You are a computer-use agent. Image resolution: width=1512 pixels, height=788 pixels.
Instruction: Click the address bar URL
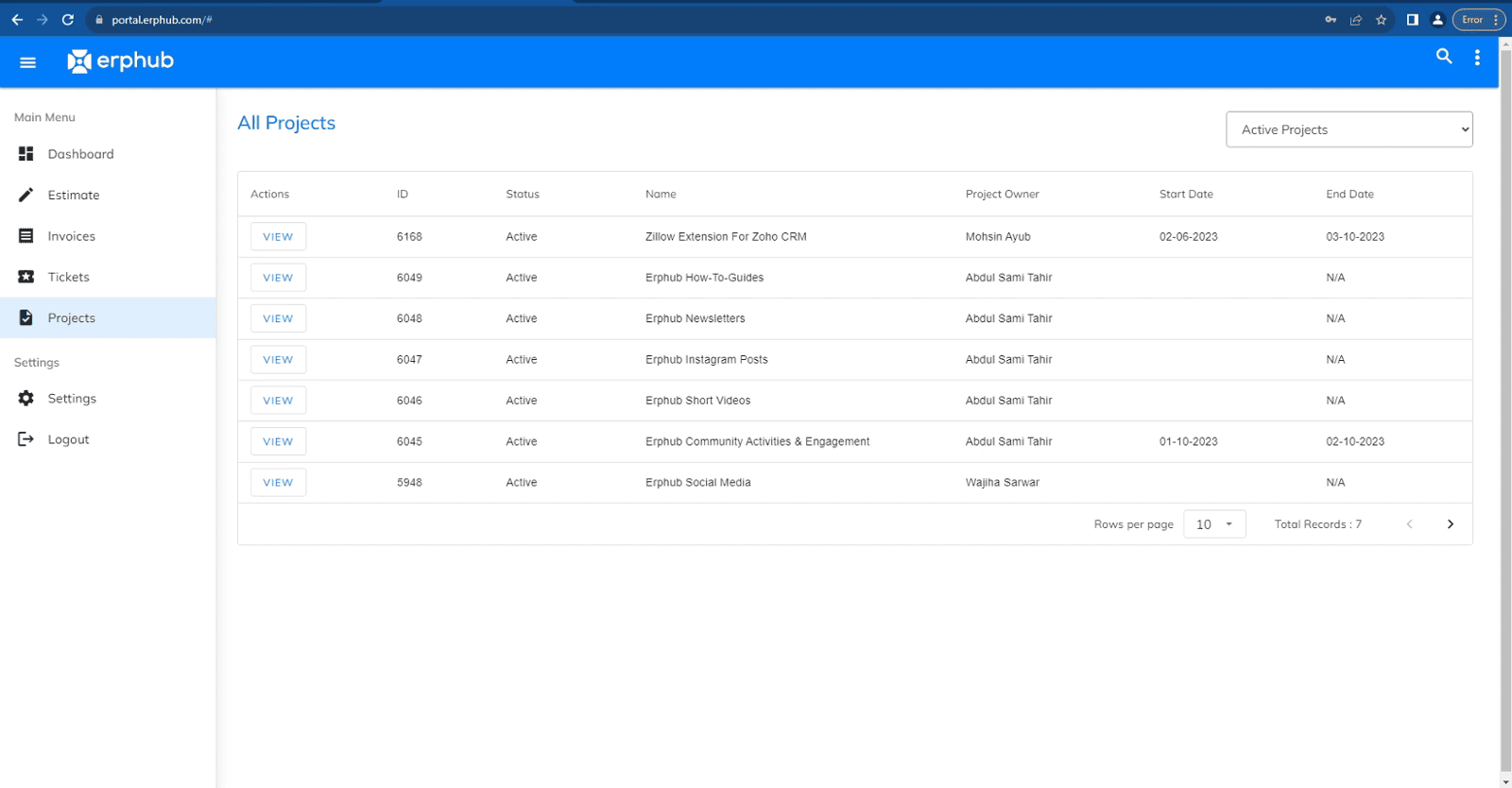pos(162,20)
